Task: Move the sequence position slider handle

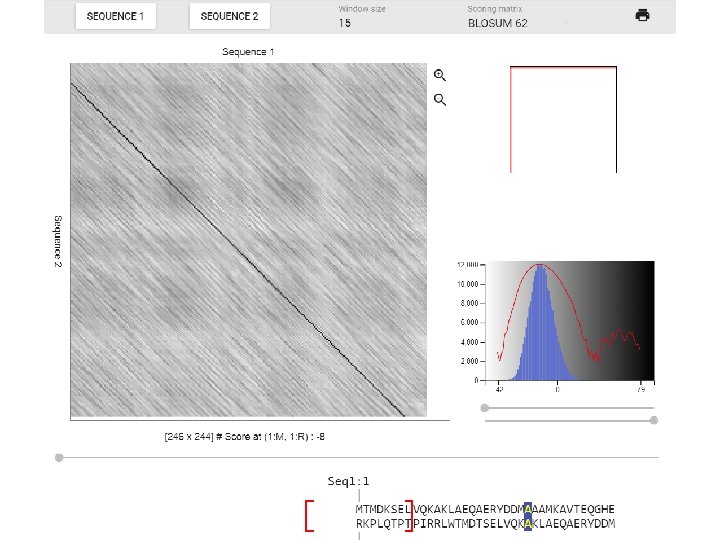Action: [59, 457]
